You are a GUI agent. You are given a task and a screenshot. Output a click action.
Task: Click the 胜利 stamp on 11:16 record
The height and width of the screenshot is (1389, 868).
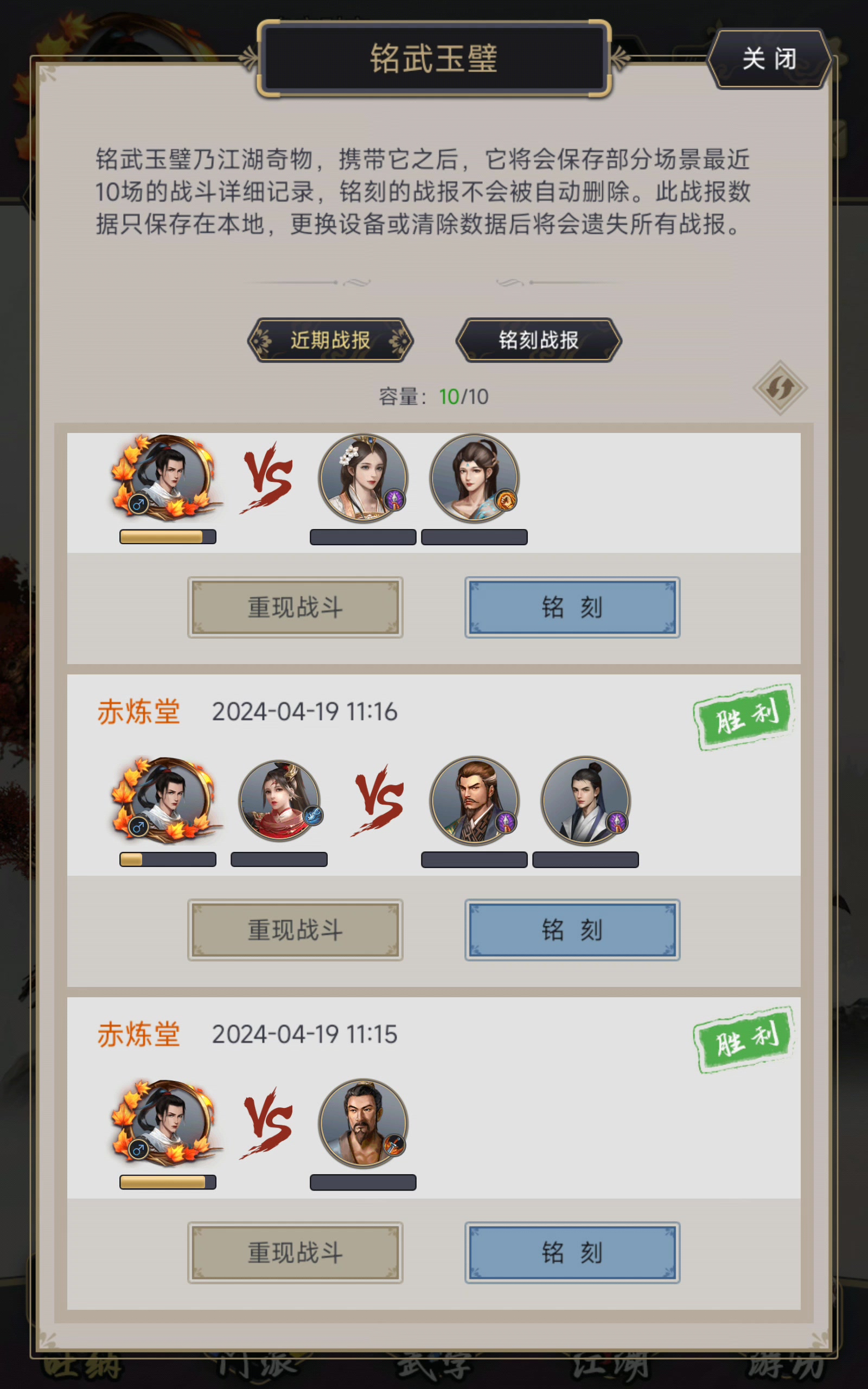coord(744,716)
